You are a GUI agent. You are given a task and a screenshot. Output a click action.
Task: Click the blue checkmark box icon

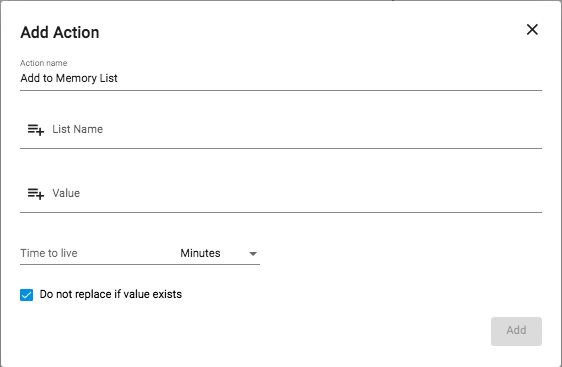point(27,295)
